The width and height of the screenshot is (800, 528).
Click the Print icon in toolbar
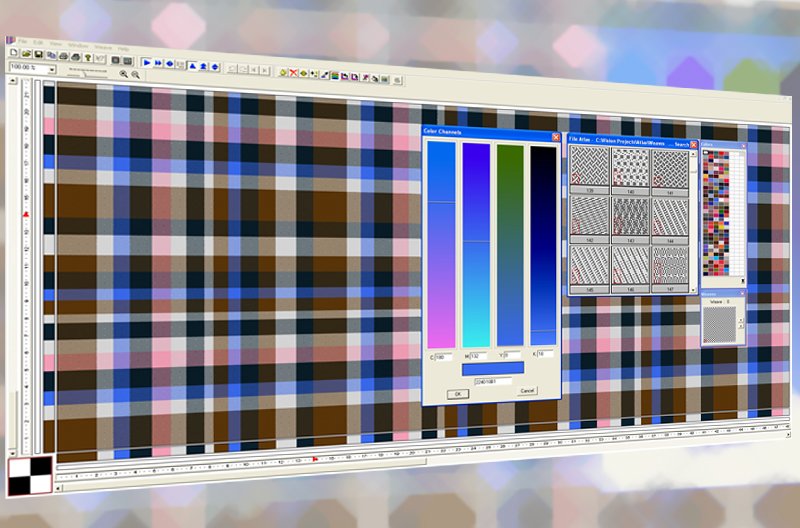point(63,56)
